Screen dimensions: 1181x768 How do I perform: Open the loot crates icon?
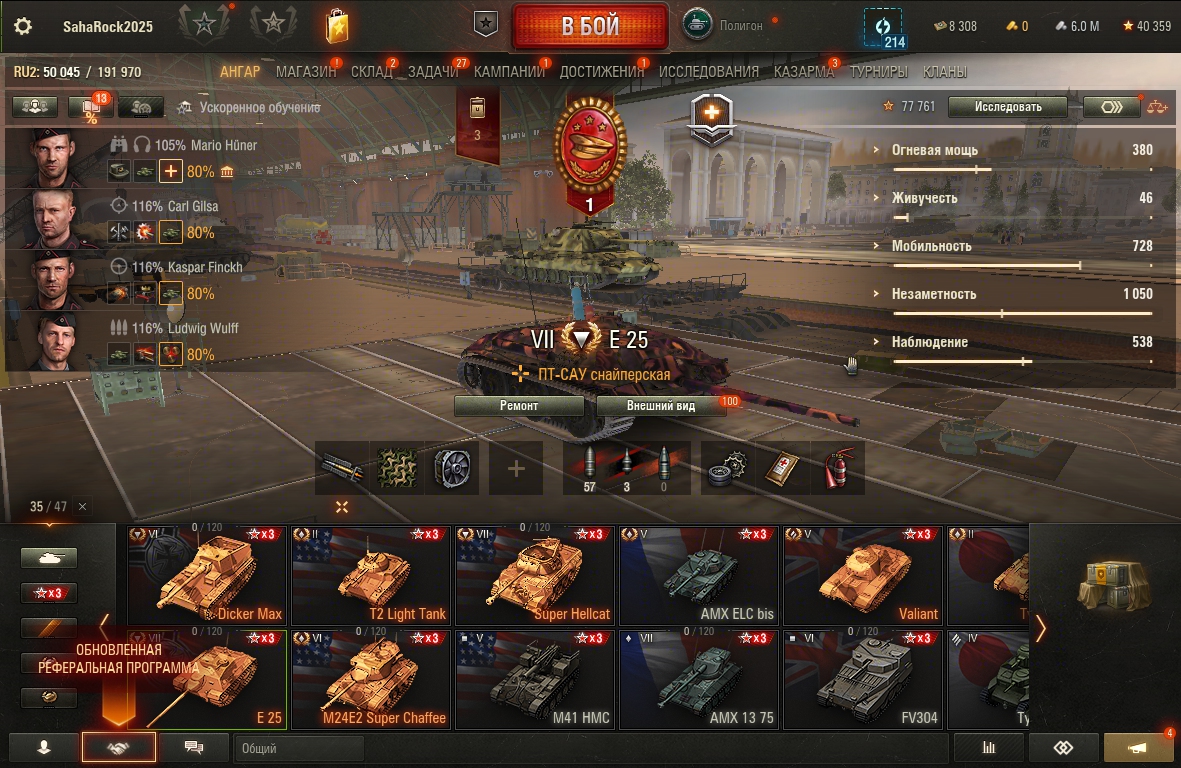1113,584
